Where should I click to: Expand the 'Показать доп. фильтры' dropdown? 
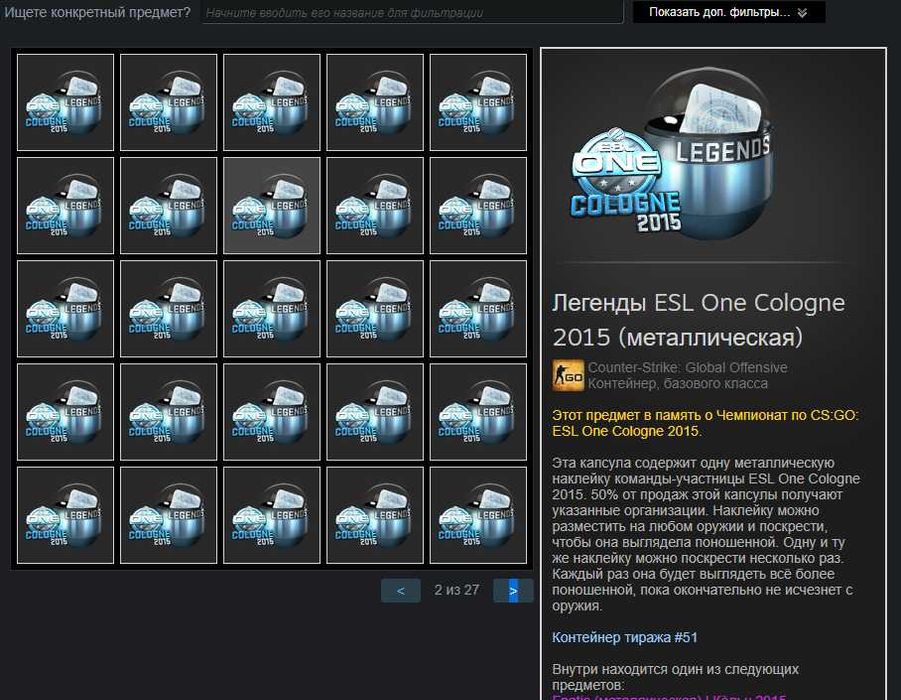click(729, 12)
